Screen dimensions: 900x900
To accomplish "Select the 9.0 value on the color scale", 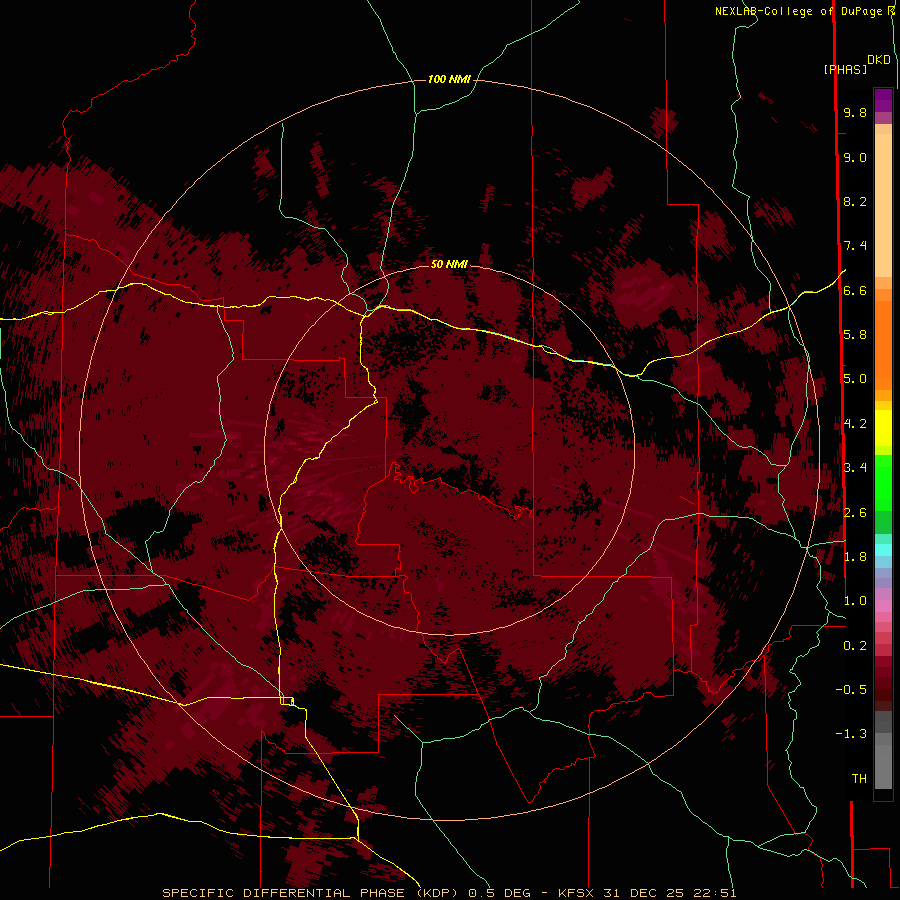I will pos(855,157).
